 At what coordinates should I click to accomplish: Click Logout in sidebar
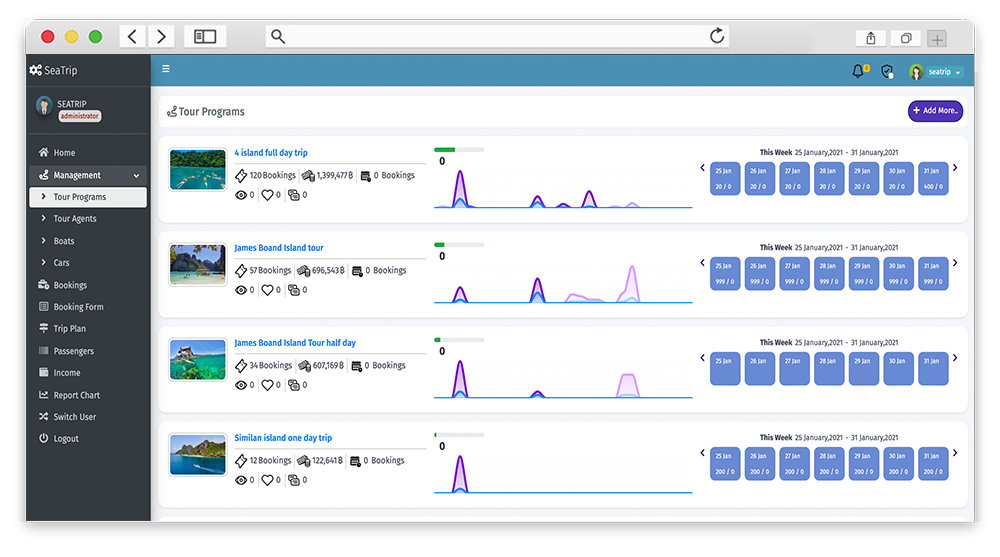(88, 438)
